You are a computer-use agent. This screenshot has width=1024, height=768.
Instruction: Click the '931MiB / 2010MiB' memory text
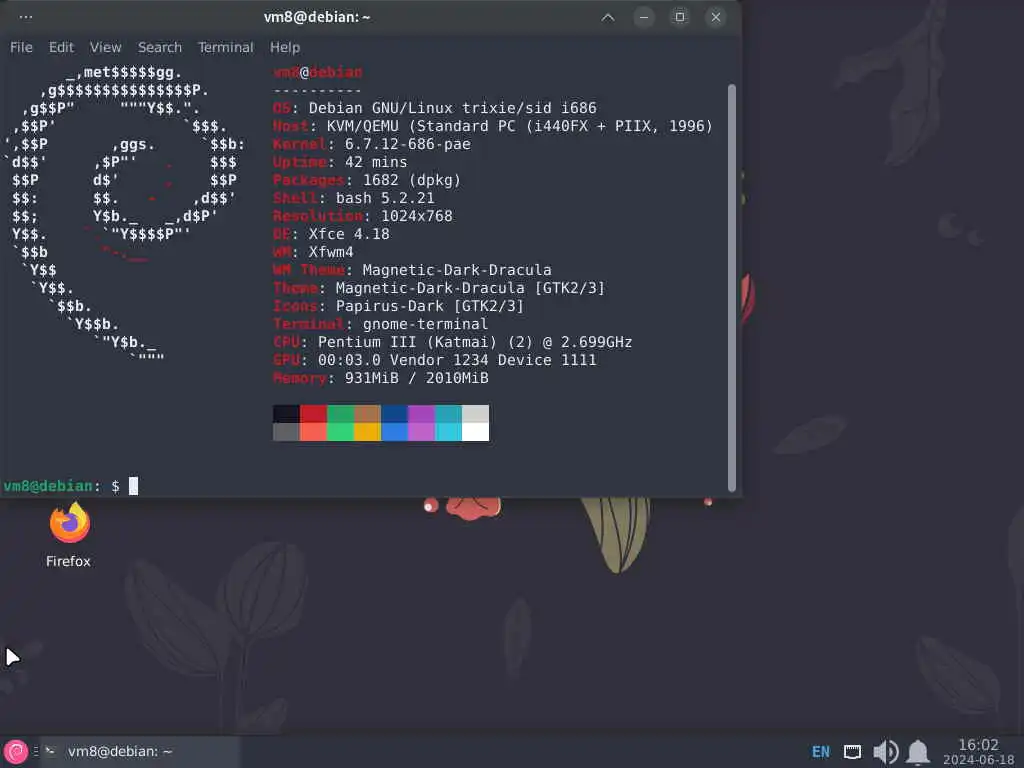[x=416, y=377]
